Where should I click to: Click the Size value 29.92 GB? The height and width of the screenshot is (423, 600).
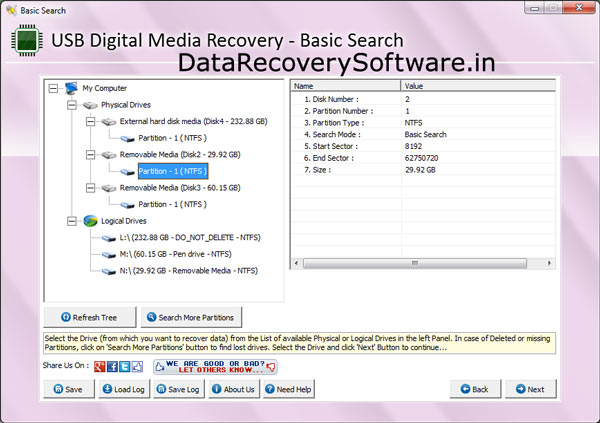coord(420,170)
